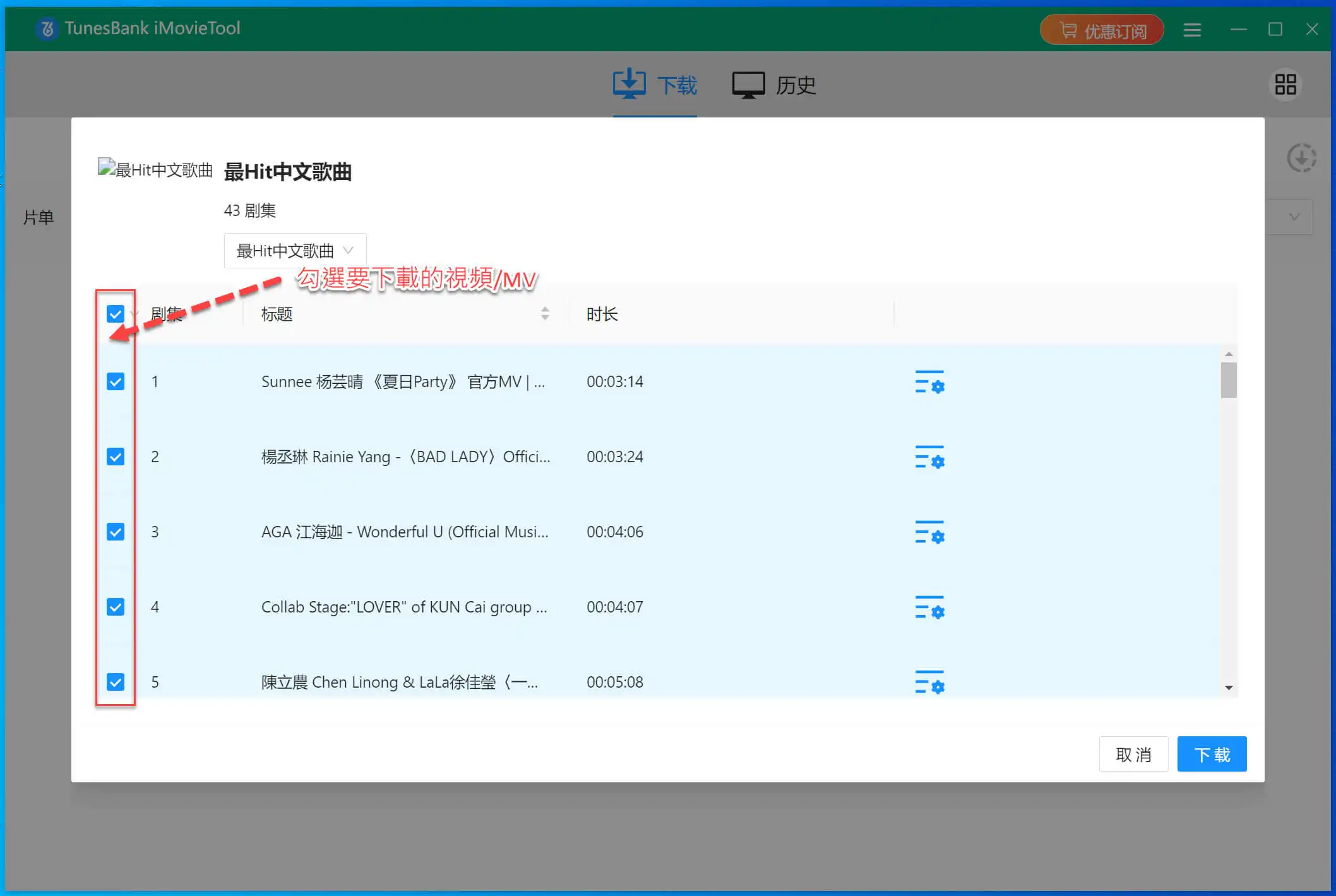Viewport: 1336px width, 896px height.
Task: Select the title Collab Stage LOVER of KUN
Action: (404, 607)
